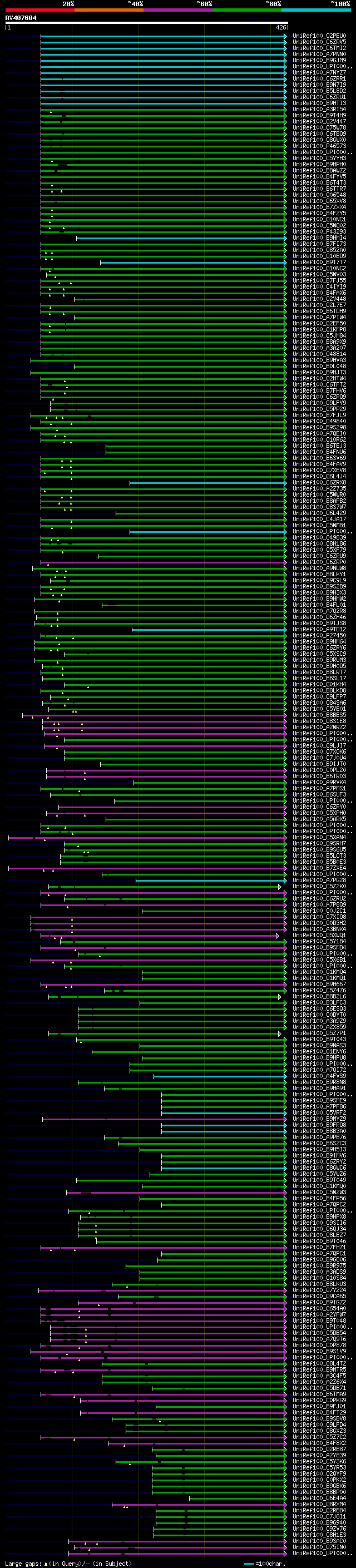This screenshot has height=1568, width=356.
Task: Click the purple ~60% identity legend segment
Action: [177, 10]
